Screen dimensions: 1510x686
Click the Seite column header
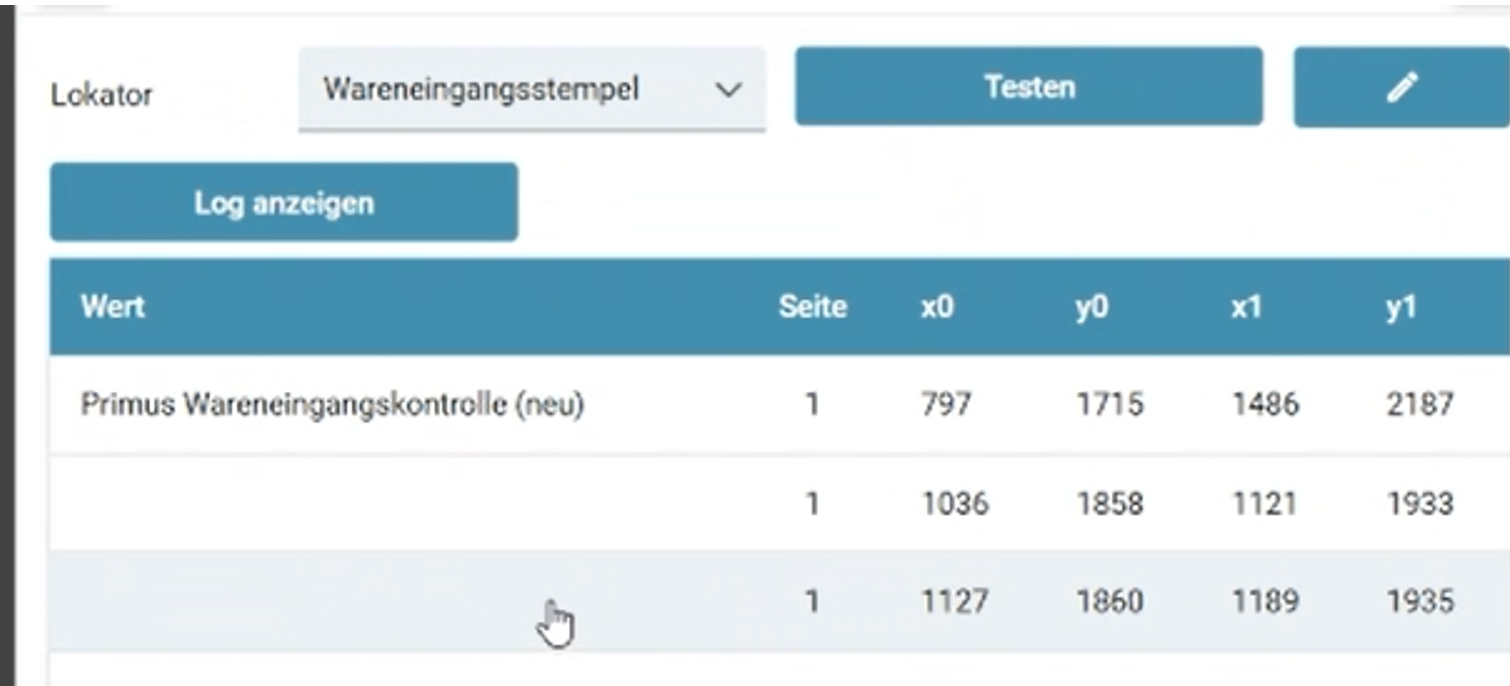point(812,307)
